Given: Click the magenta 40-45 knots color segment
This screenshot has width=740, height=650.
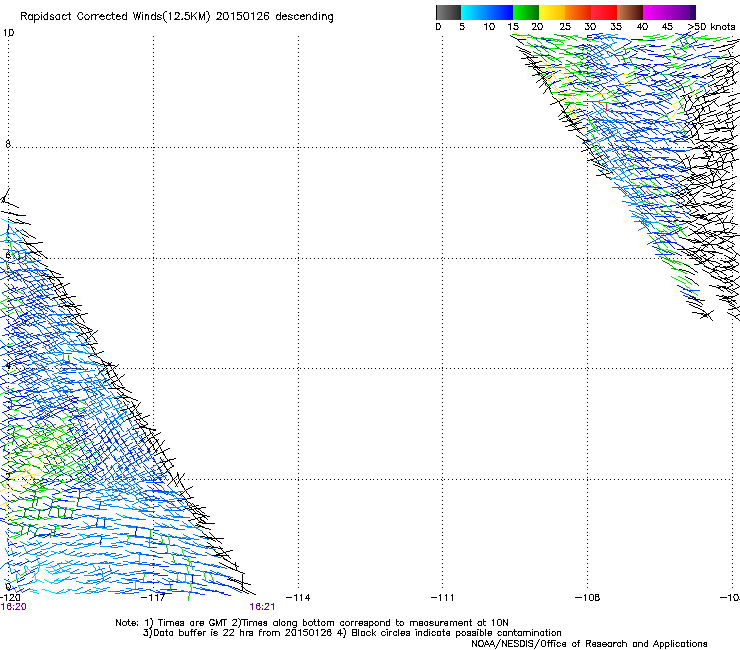Looking at the screenshot, I should [656, 12].
